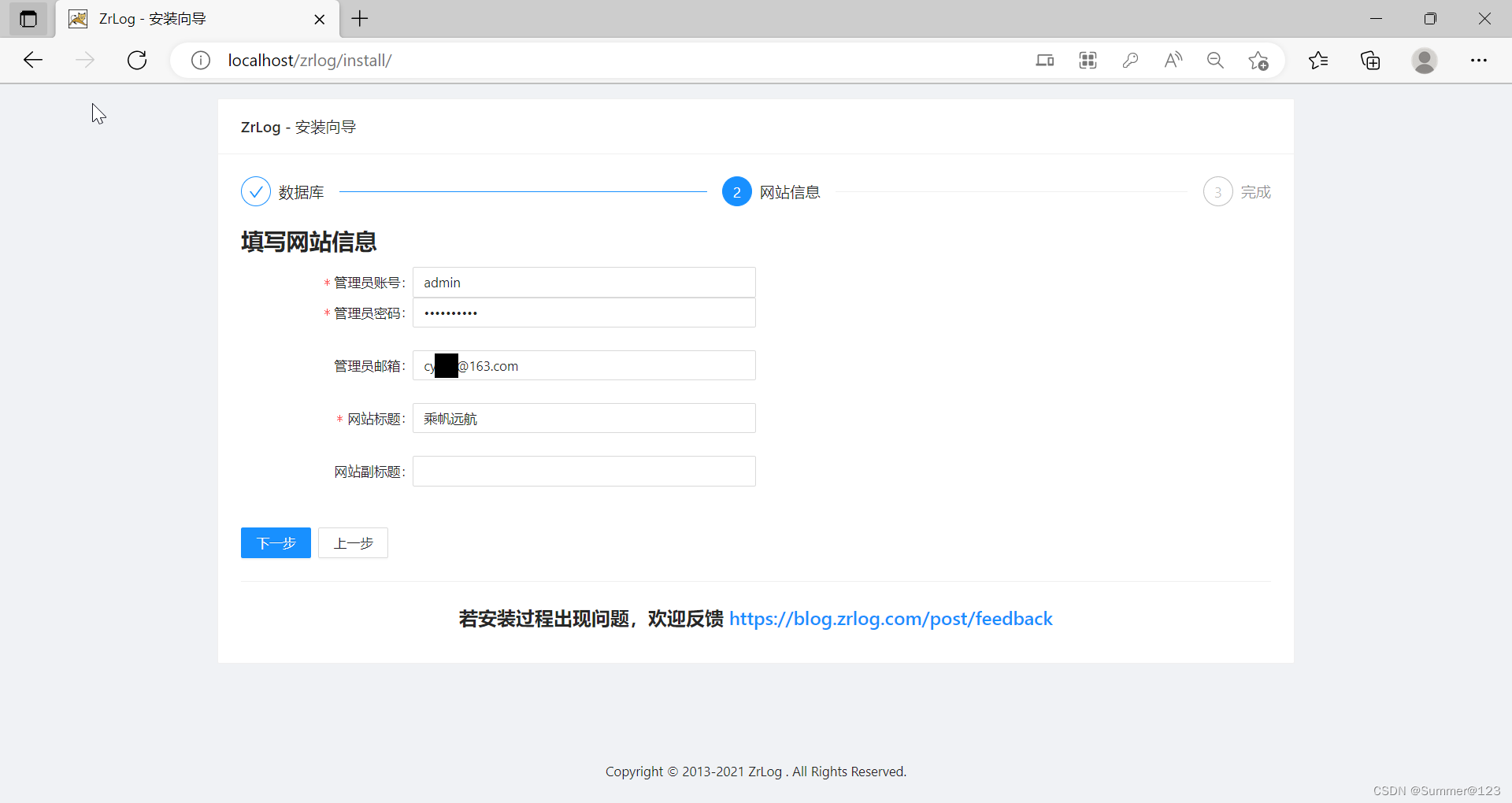Open the Collections panel

tap(1370, 60)
